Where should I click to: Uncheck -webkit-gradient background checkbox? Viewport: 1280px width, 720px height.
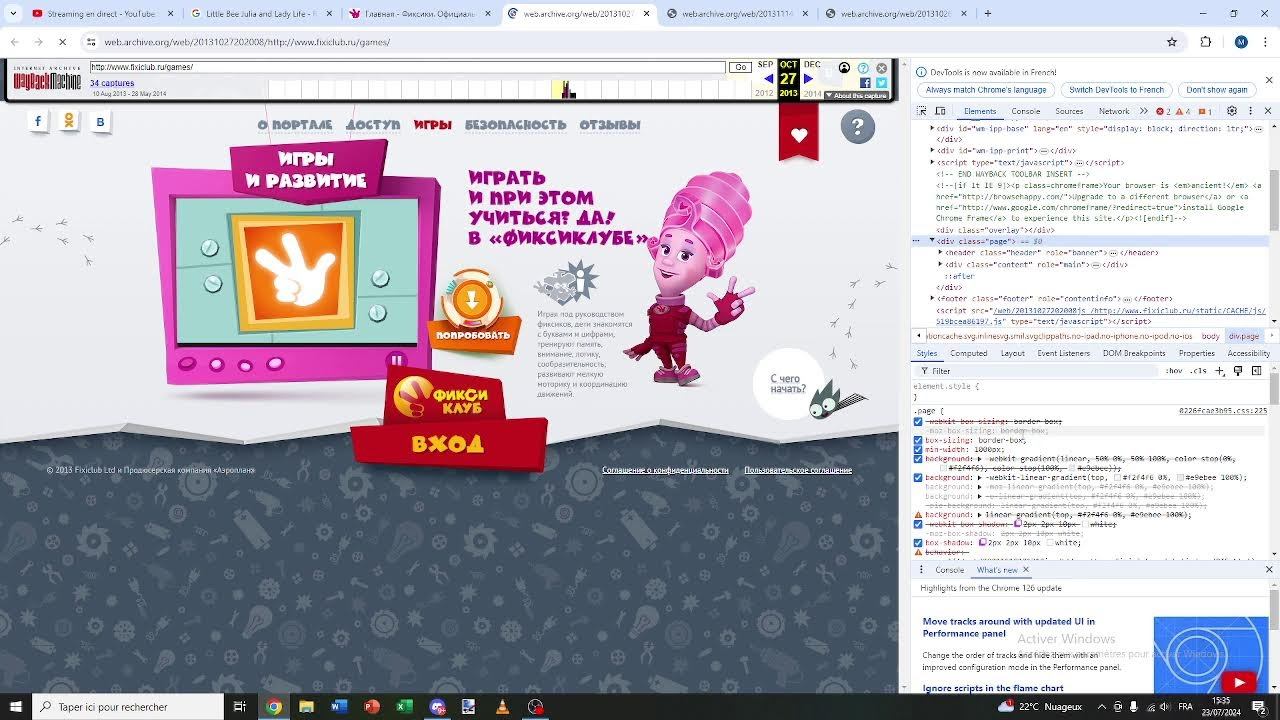(918, 459)
